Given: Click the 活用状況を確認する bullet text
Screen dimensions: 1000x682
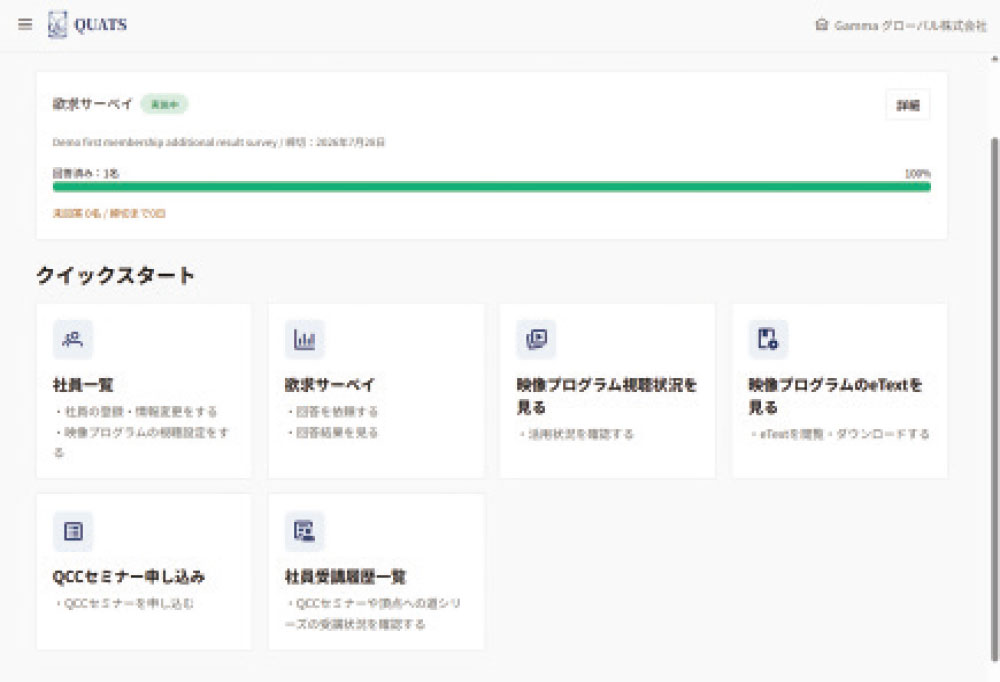Looking at the screenshot, I should point(576,434).
